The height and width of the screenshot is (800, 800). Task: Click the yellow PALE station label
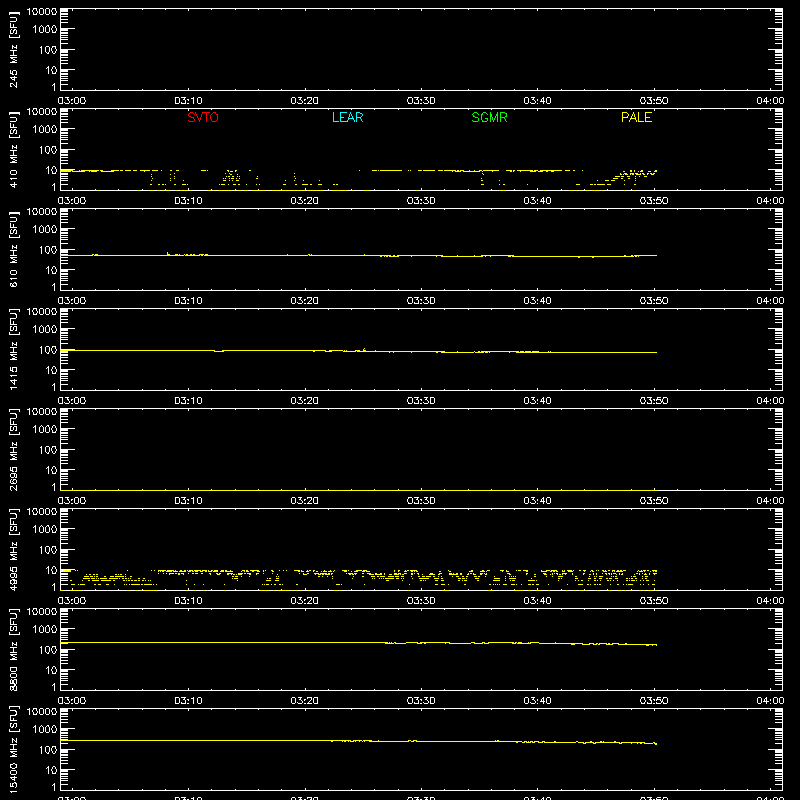(636, 117)
